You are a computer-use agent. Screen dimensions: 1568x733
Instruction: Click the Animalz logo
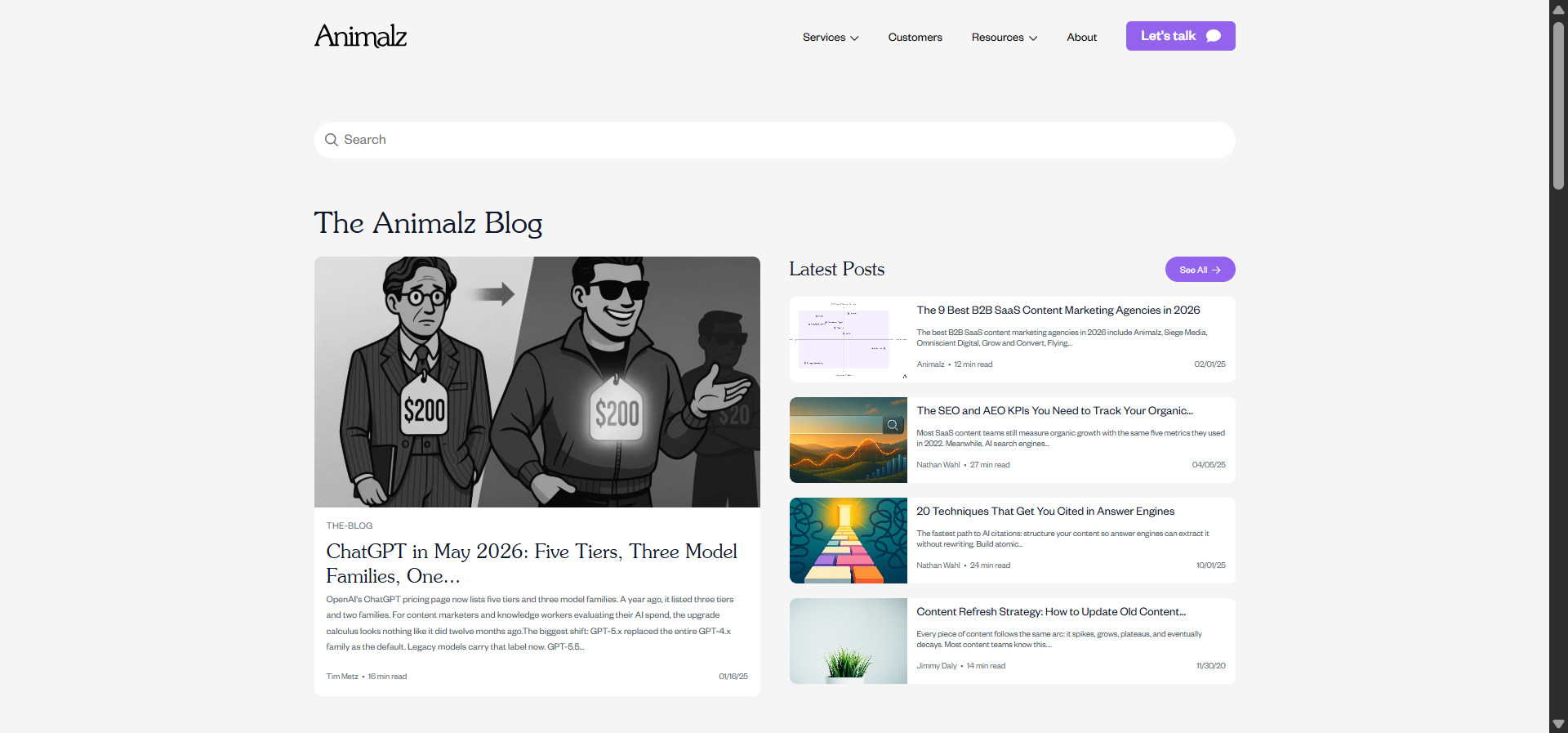point(360,36)
